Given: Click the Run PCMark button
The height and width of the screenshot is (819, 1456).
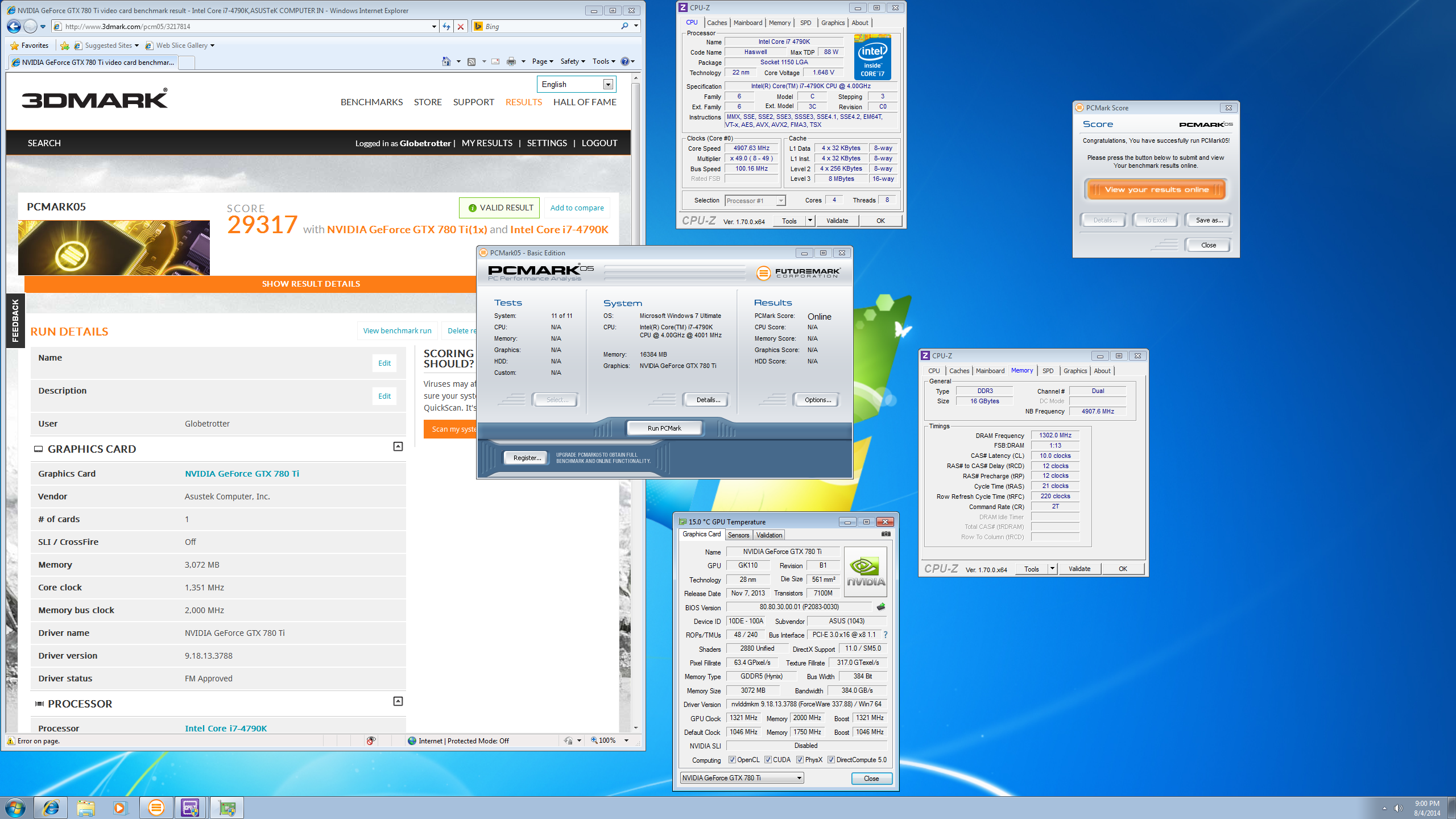Looking at the screenshot, I should point(664,428).
